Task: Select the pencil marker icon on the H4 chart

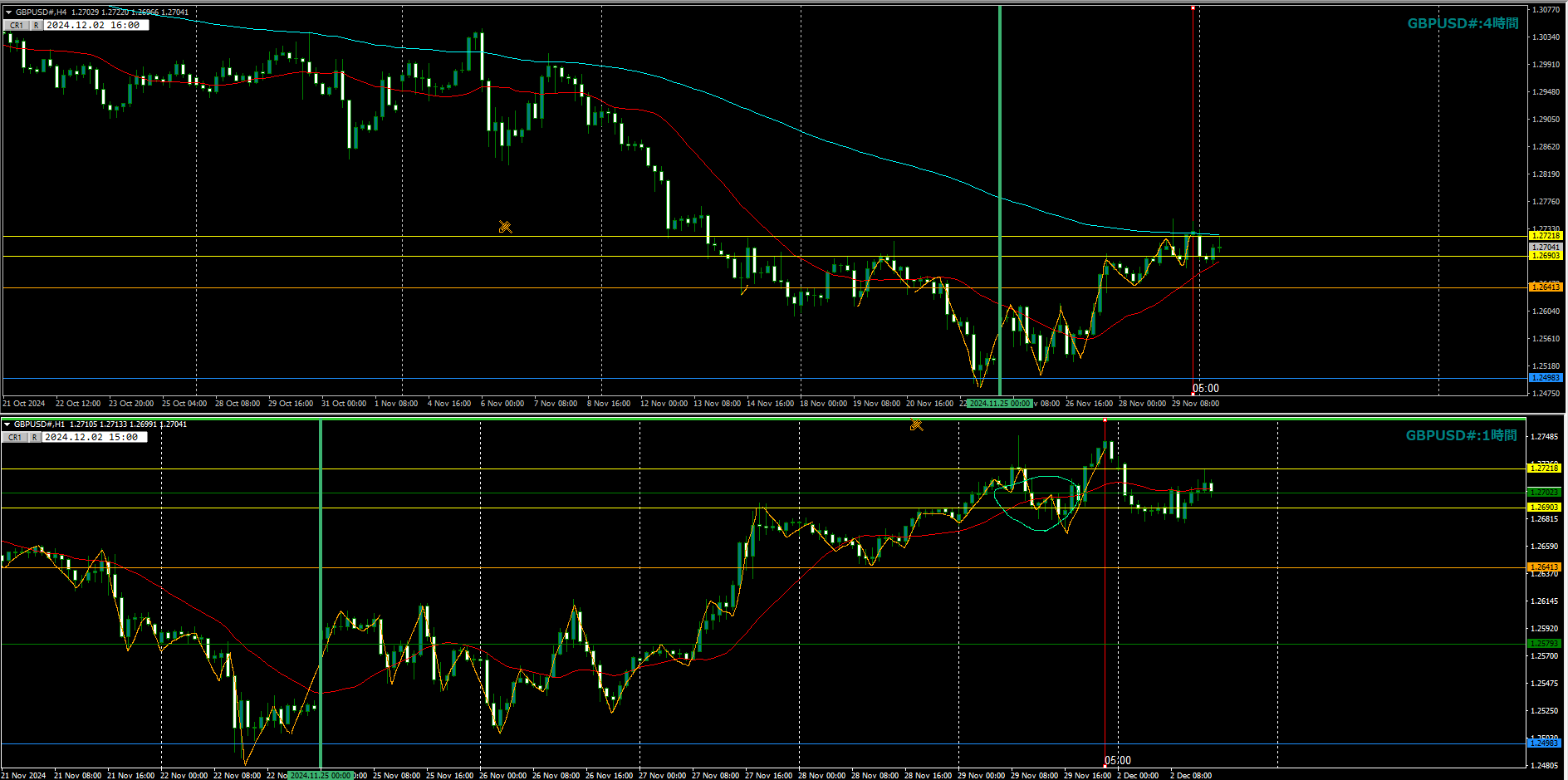Action: click(x=505, y=227)
